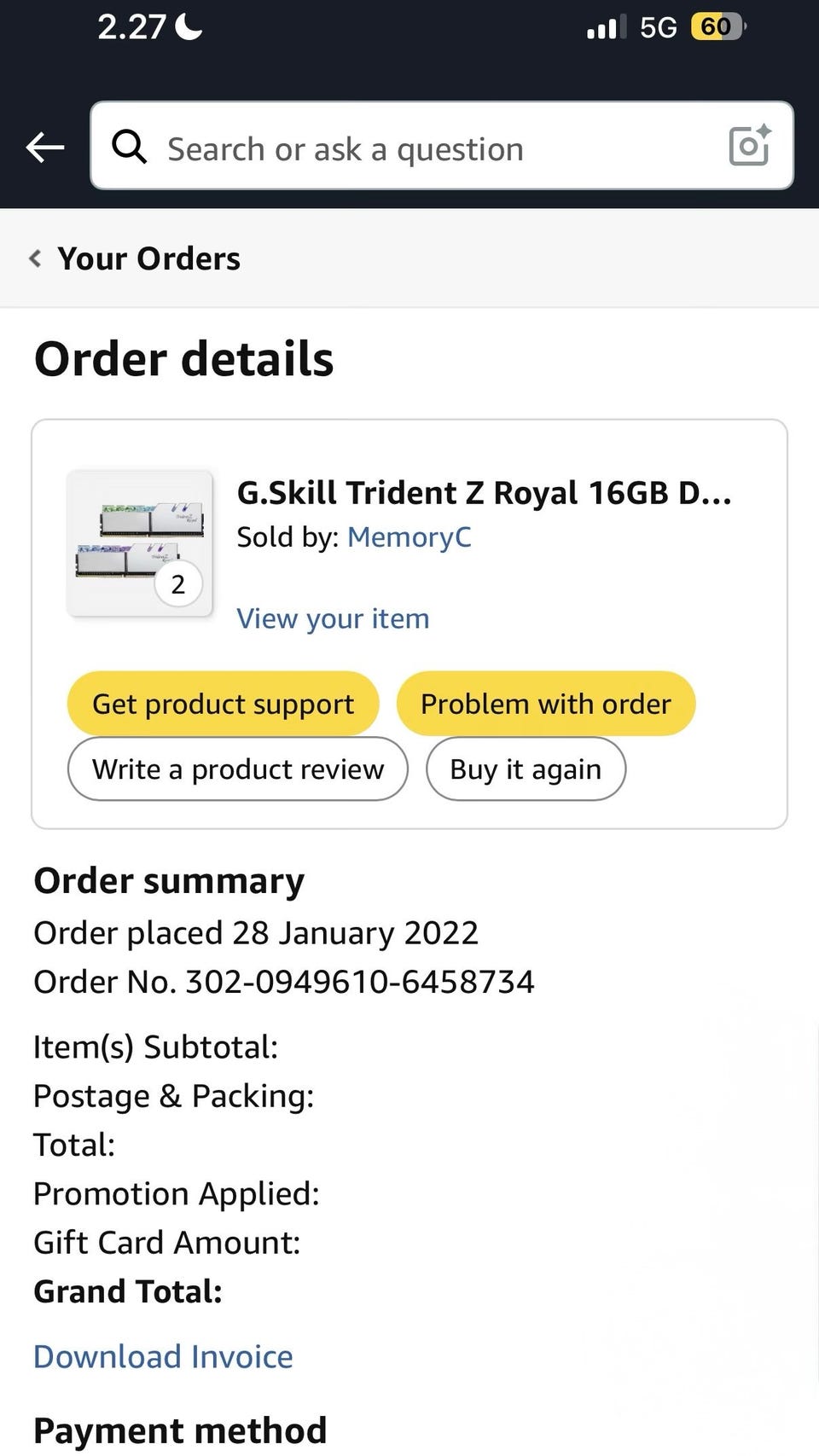Tap Buy it again button
Viewport: 819px width, 1456px height.
point(526,769)
